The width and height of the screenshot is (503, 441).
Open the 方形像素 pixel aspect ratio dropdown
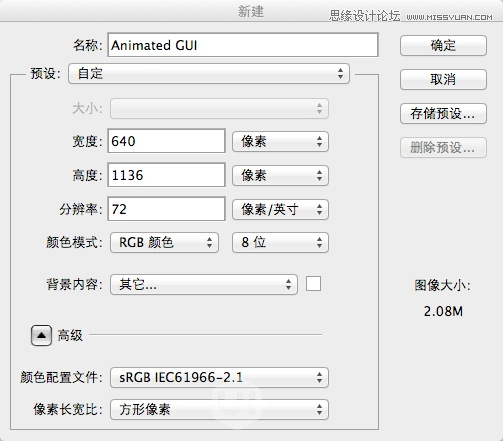[x=219, y=410]
